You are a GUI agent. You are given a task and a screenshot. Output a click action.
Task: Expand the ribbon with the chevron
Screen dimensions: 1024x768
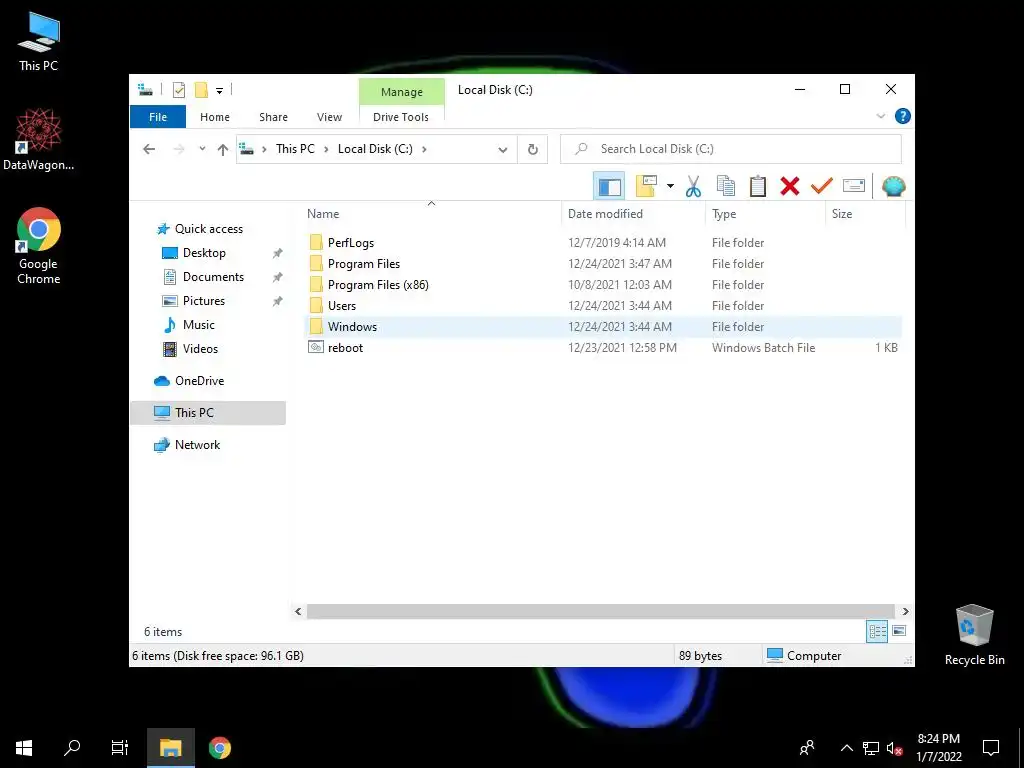(880, 116)
